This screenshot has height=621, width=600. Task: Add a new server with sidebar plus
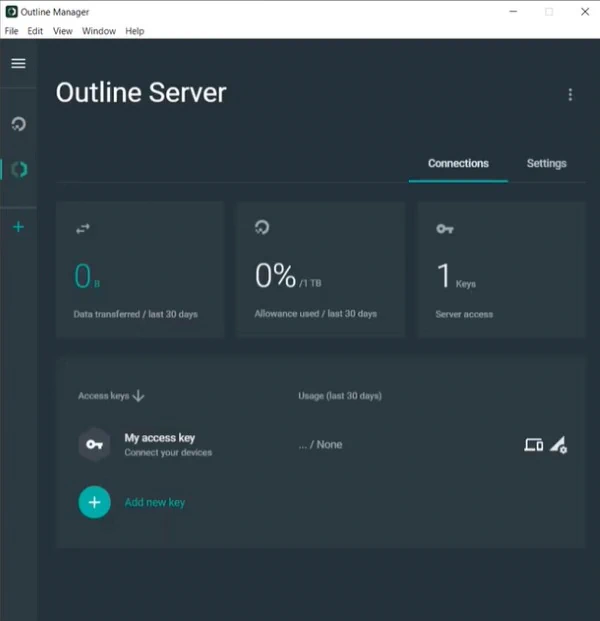pyautogui.click(x=18, y=227)
